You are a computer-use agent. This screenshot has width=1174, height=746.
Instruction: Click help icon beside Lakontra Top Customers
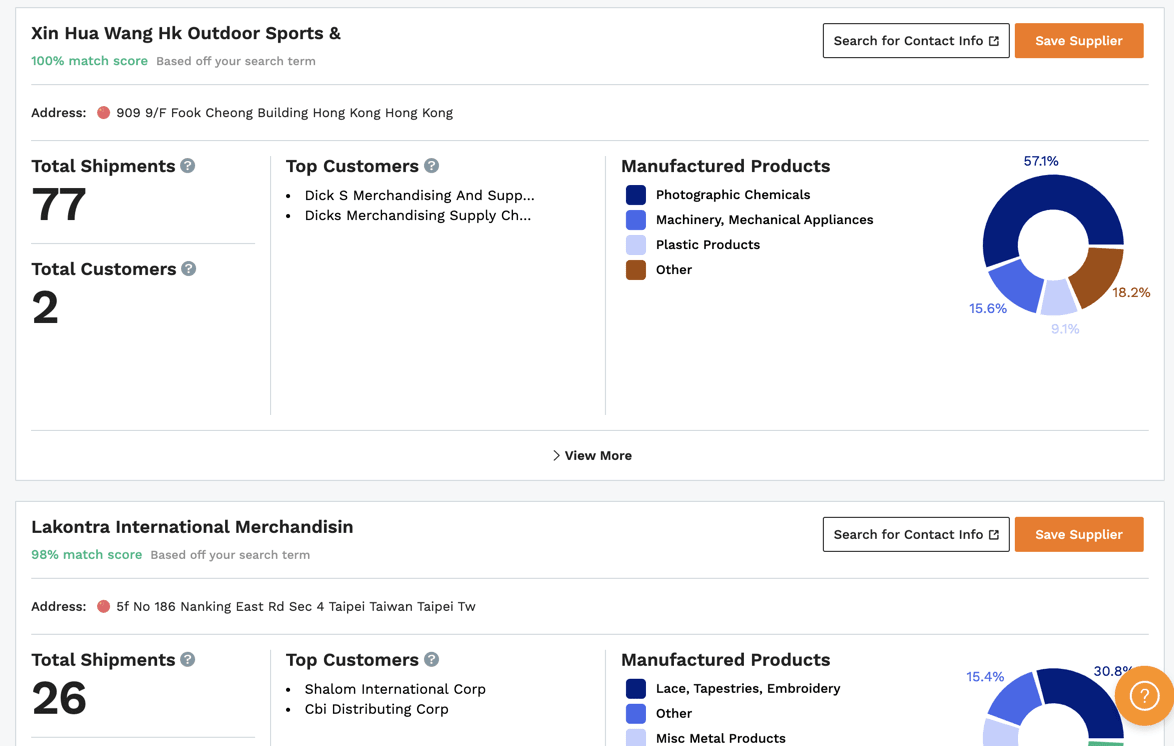point(431,659)
